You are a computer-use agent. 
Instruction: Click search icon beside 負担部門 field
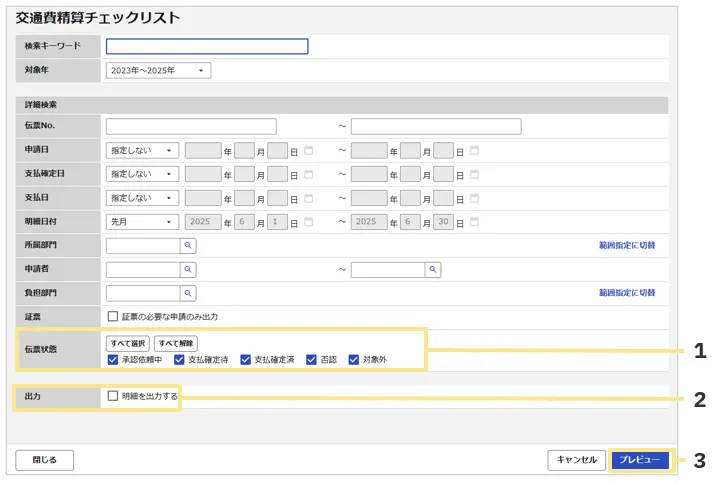pyautogui.click(x=188, y=293)
